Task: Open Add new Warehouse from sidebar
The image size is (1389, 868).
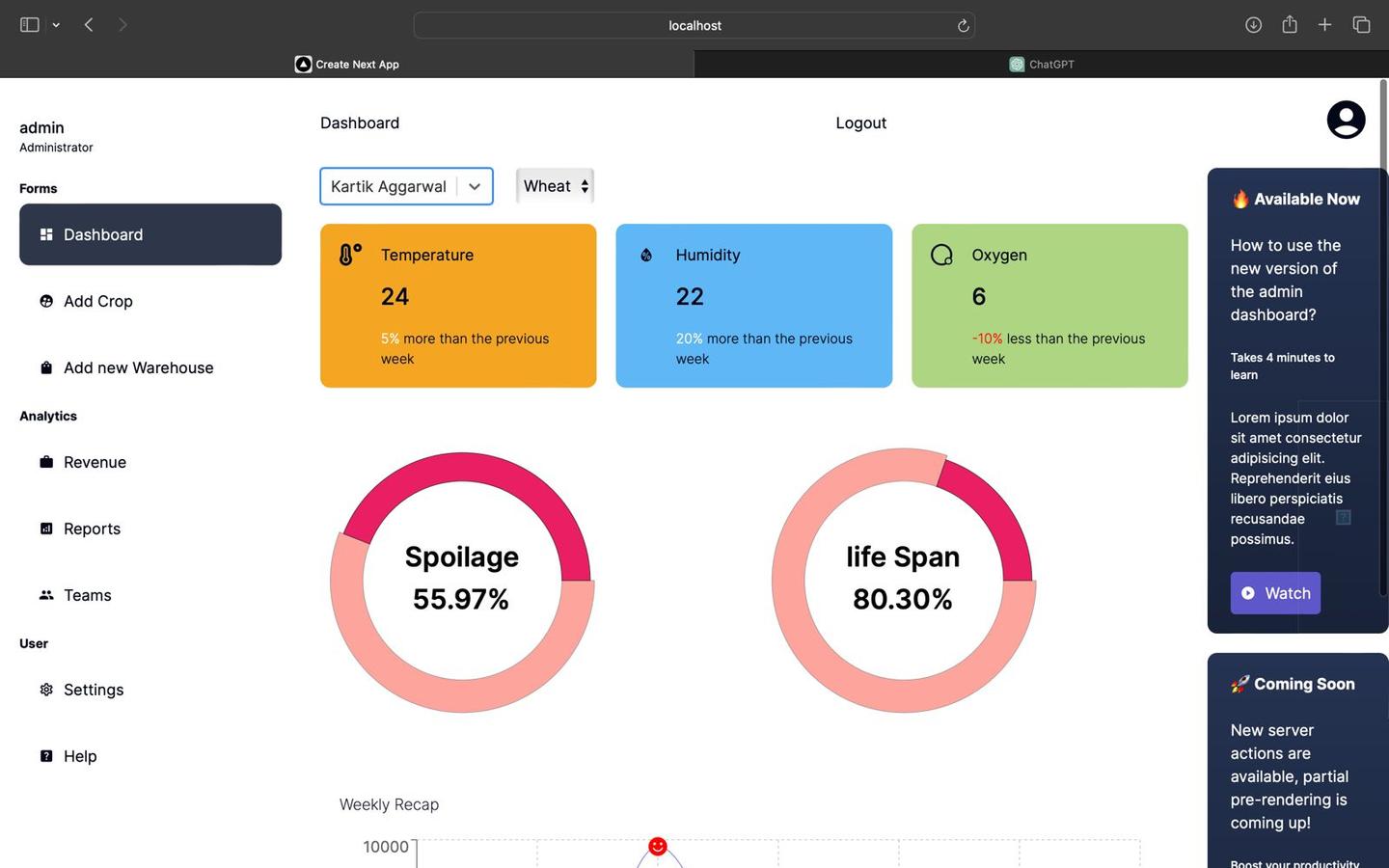Action: coord(150,367)
